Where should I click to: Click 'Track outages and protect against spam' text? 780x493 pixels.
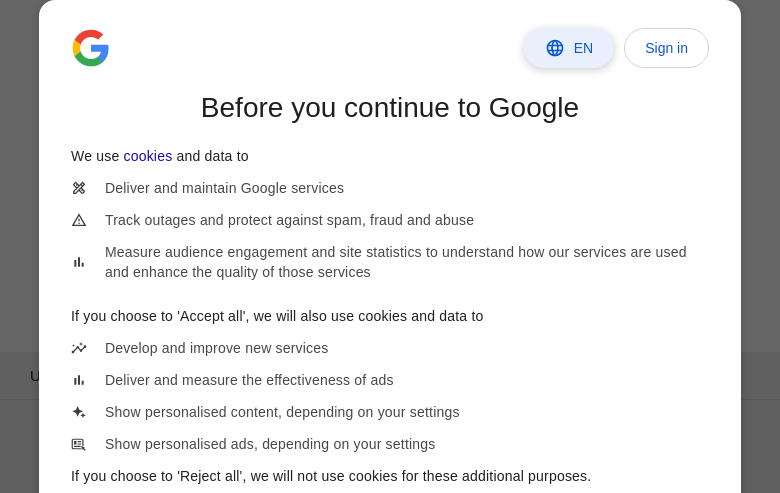coord(289,220)
